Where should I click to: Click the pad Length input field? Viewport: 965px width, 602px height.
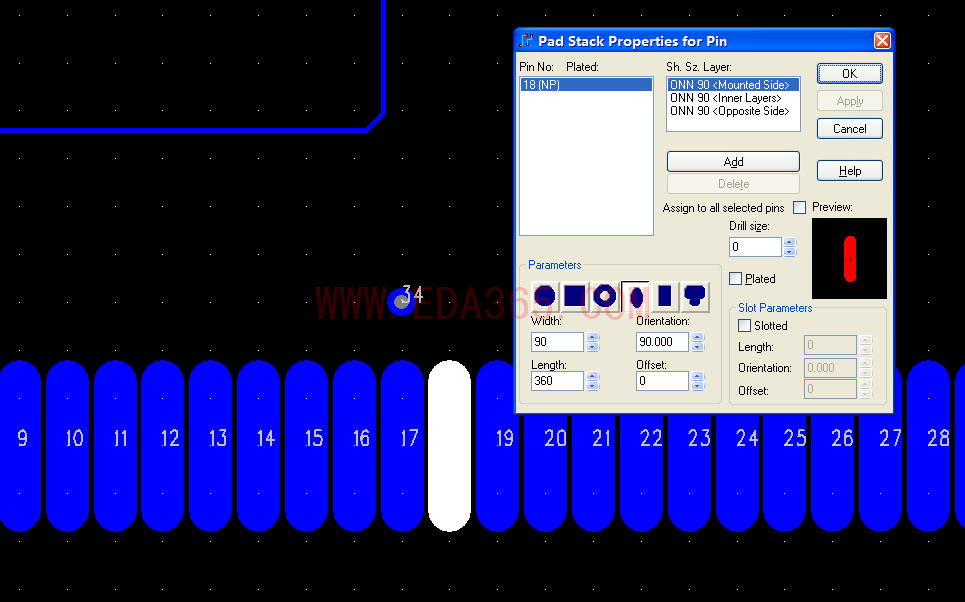557,381
